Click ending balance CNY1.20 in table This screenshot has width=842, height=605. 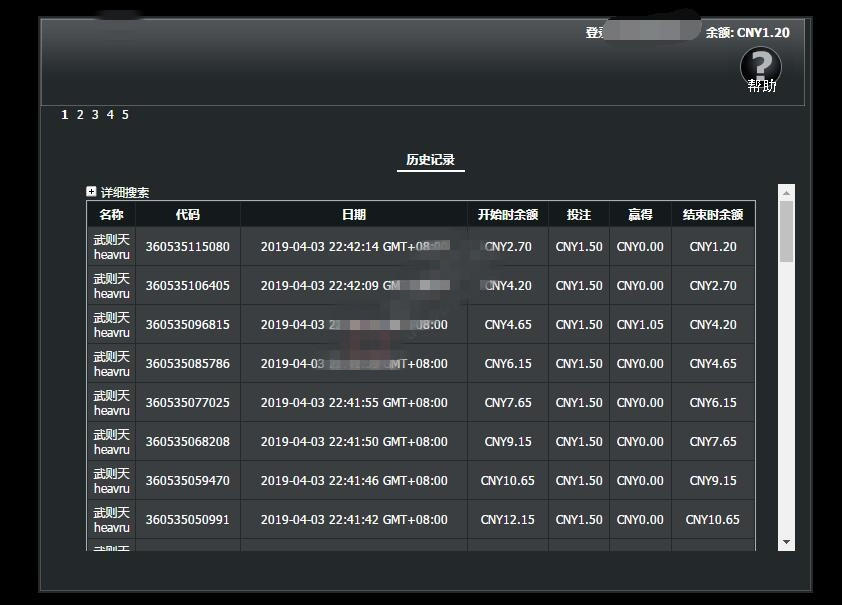pos(713,247)
